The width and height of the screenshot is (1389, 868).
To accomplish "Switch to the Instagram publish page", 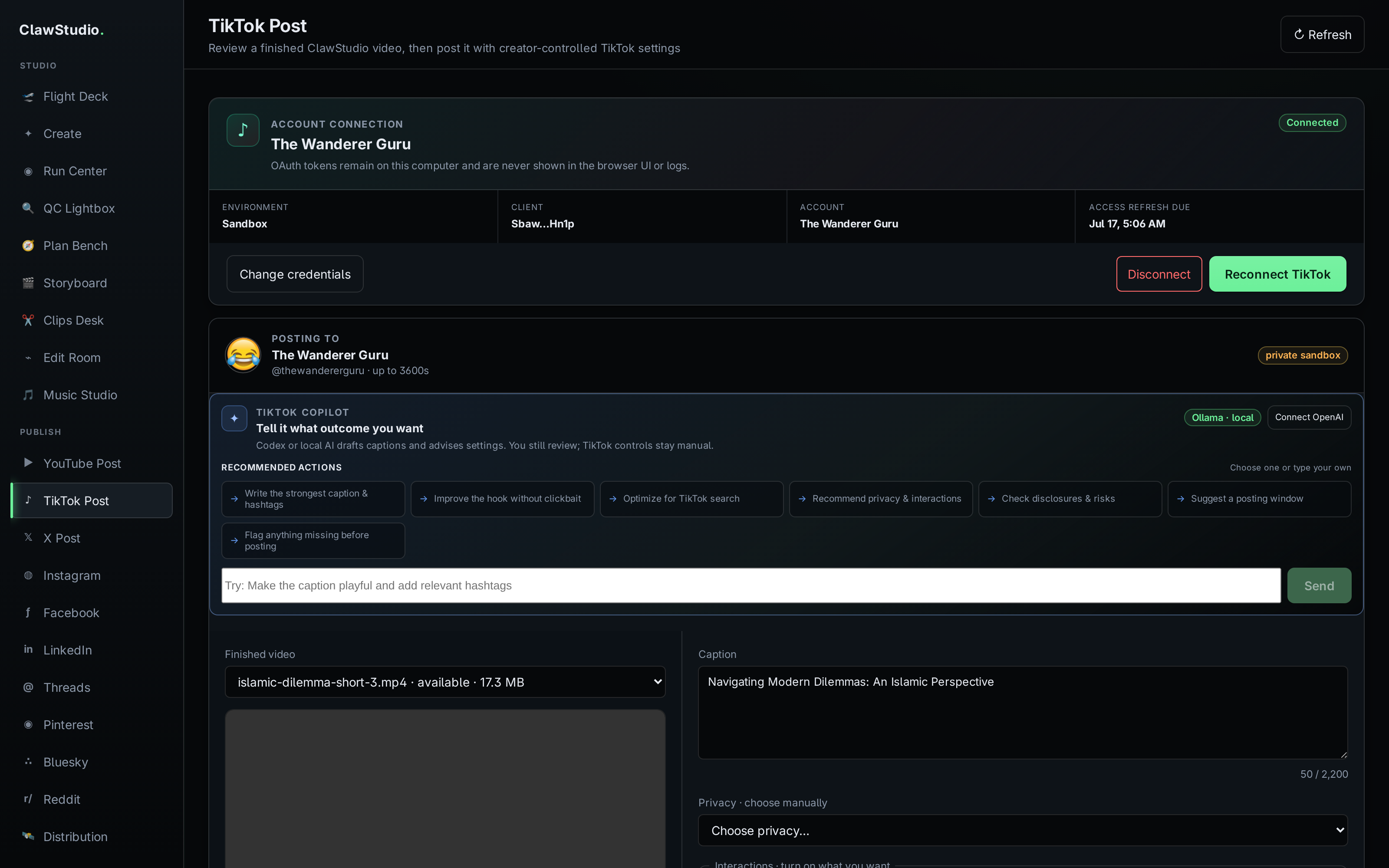I will (x=92, y=575).
